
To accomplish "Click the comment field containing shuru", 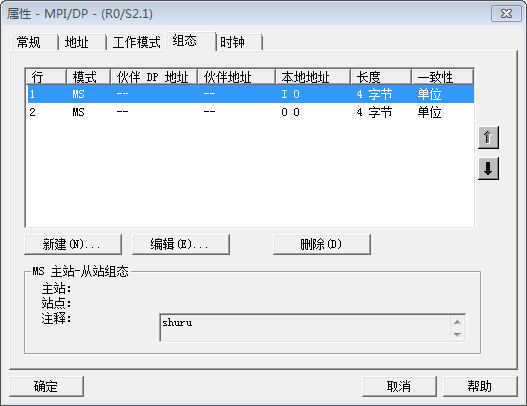I will click(x=305, y=328).
